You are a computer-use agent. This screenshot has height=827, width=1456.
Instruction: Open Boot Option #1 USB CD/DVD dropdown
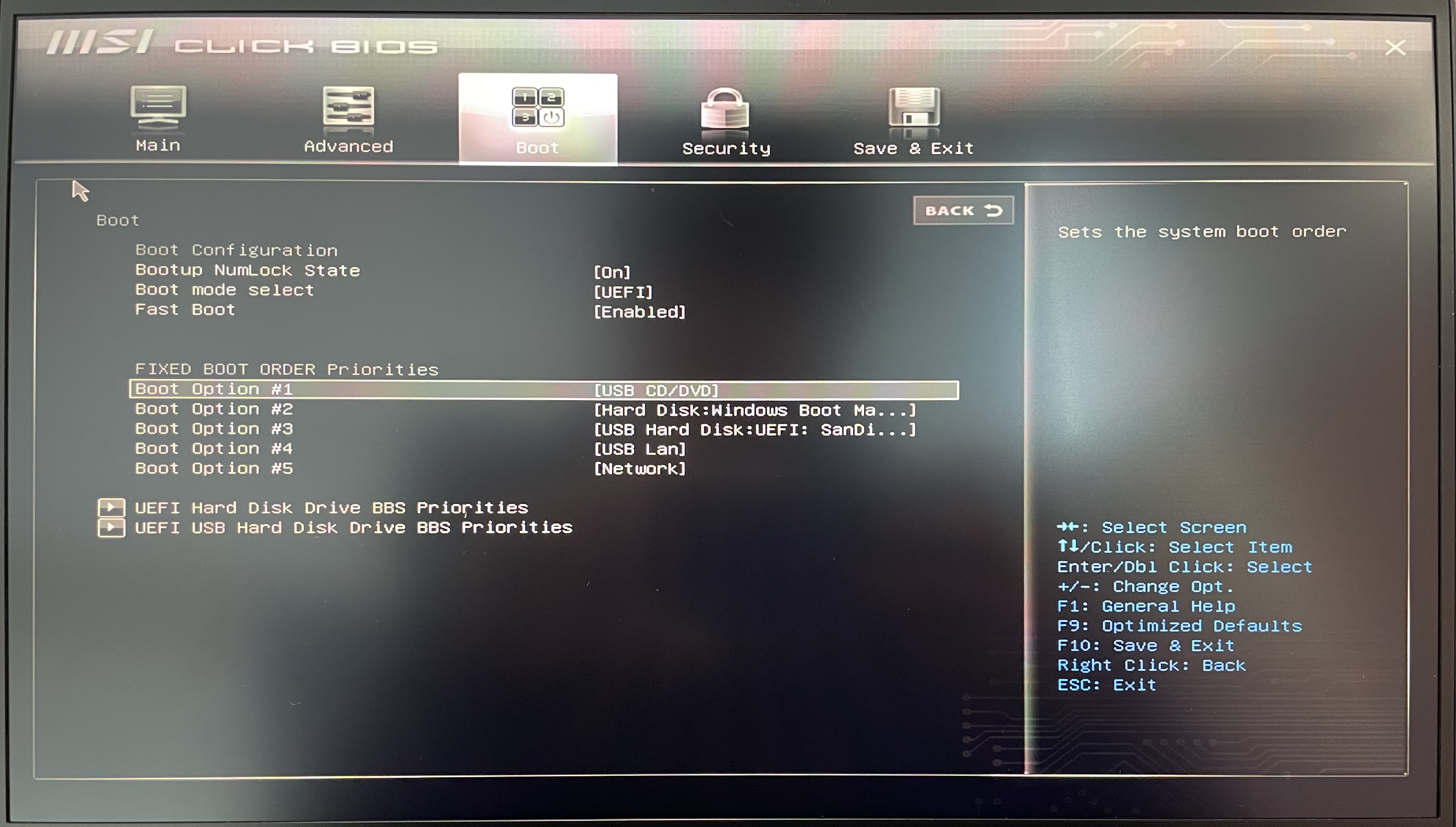pos(656,391)
